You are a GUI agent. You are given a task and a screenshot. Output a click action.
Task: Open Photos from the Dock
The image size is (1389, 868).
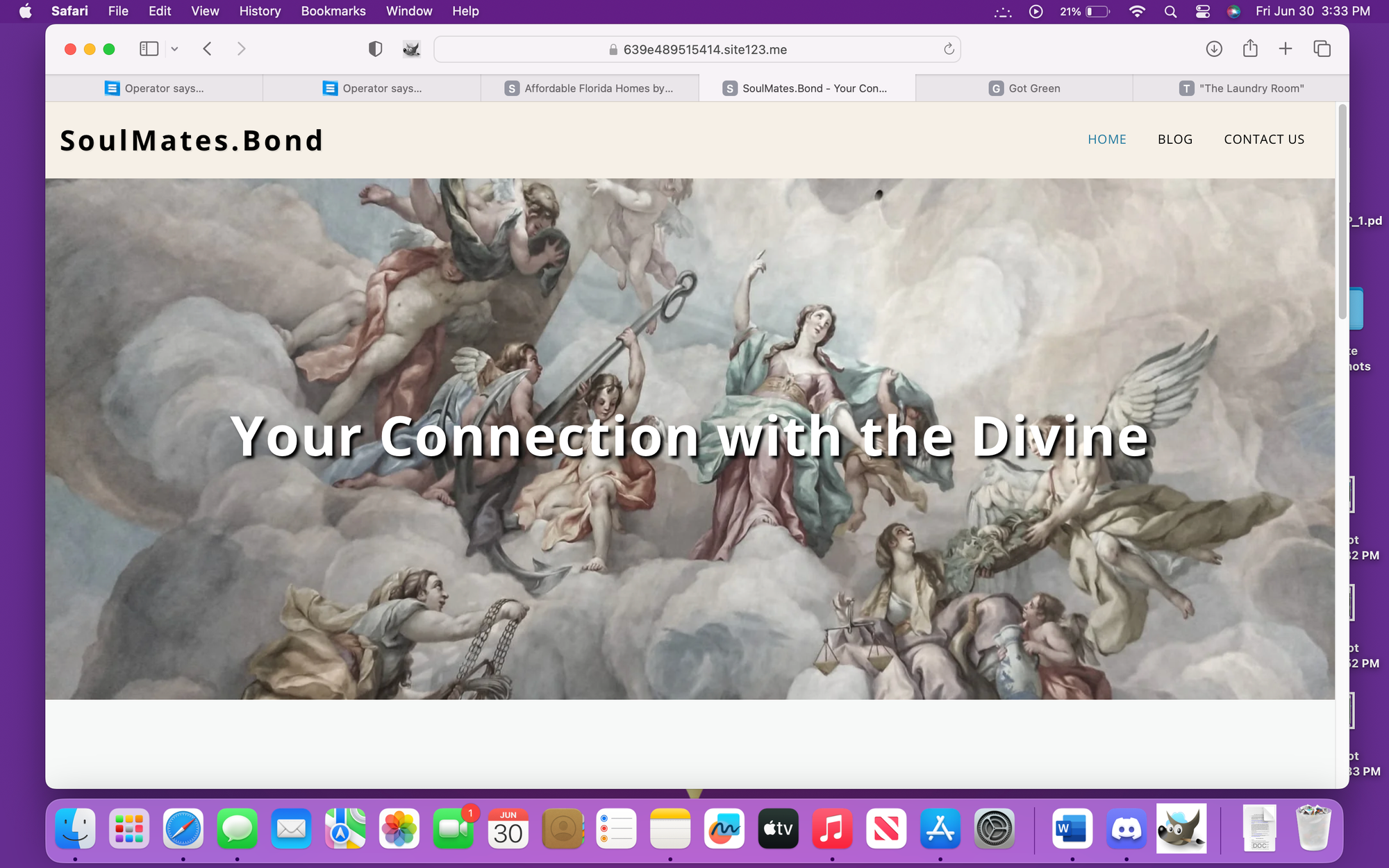pos(399,828)
